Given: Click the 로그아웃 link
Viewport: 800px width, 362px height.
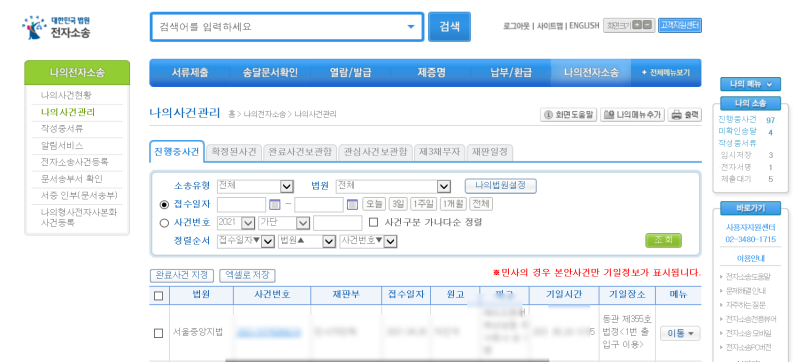Looking at the screenshot, I should [516, 25].
